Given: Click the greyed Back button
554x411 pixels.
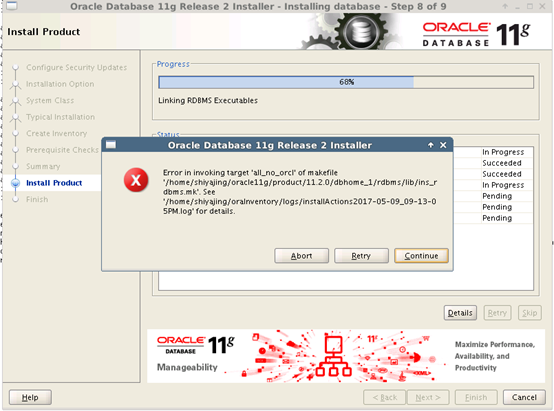Looking at the screenshot, I should (x=385, y=397).
